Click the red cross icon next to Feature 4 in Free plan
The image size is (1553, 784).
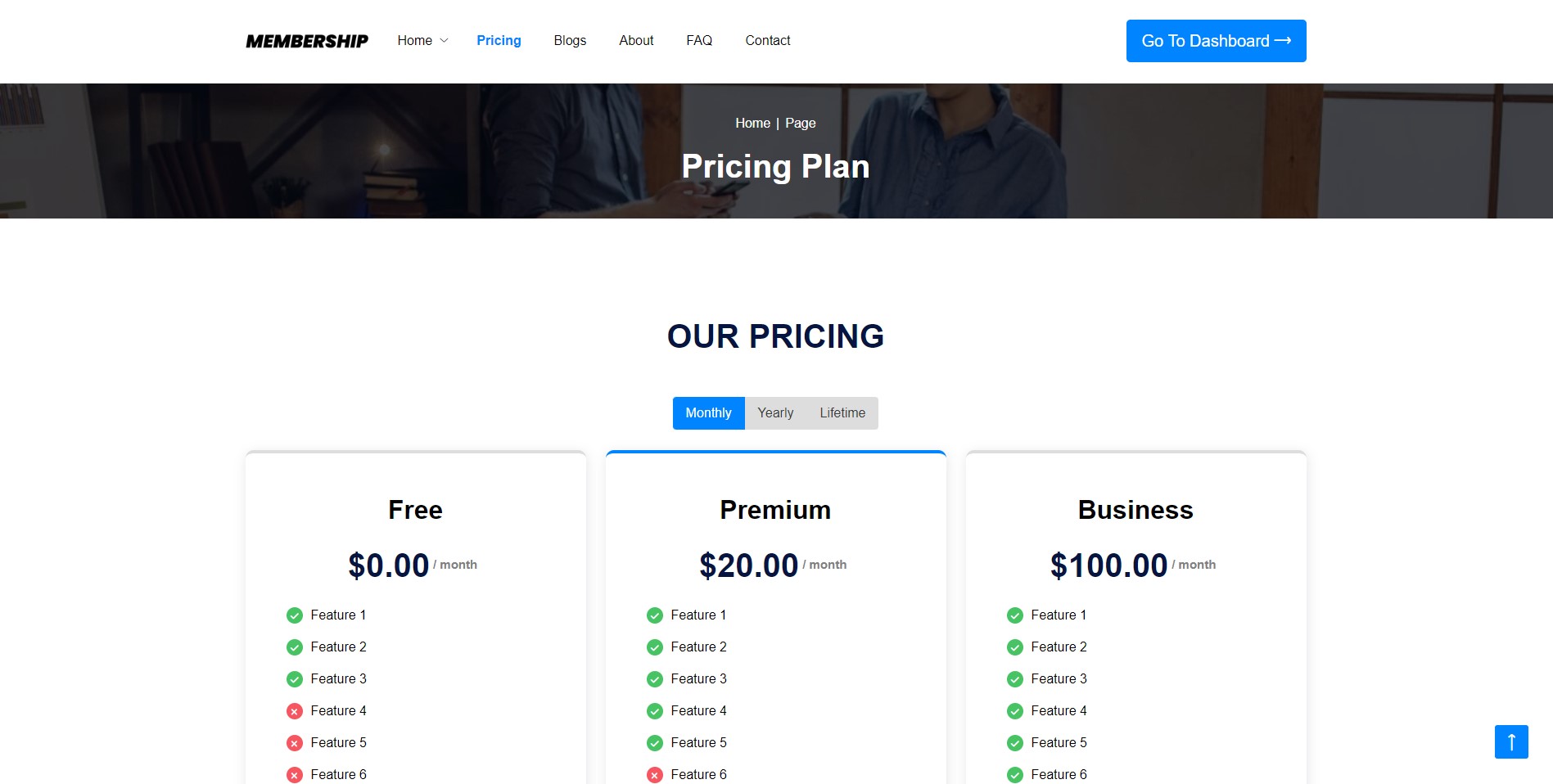[295, 710]
